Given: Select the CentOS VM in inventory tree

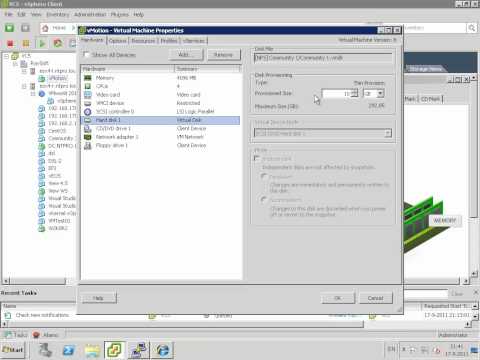Looking at the screenshot, I should (57, 131).
